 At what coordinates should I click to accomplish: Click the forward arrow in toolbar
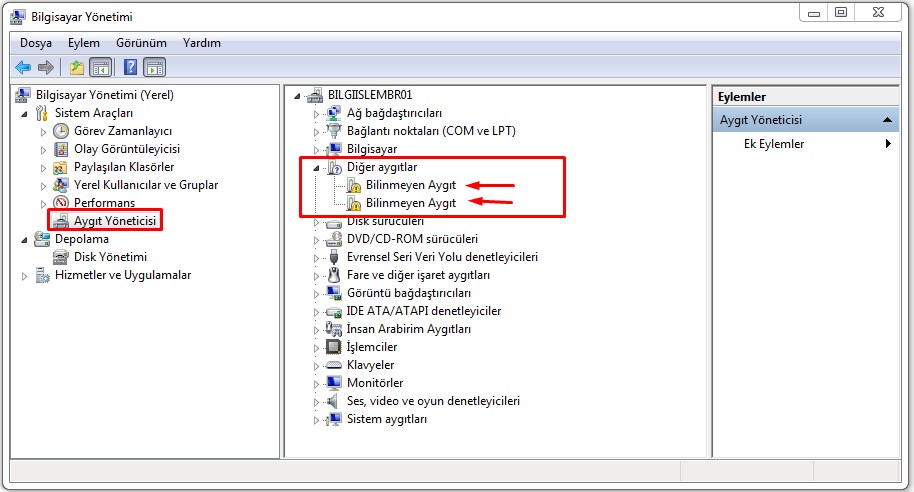[45, 67]
